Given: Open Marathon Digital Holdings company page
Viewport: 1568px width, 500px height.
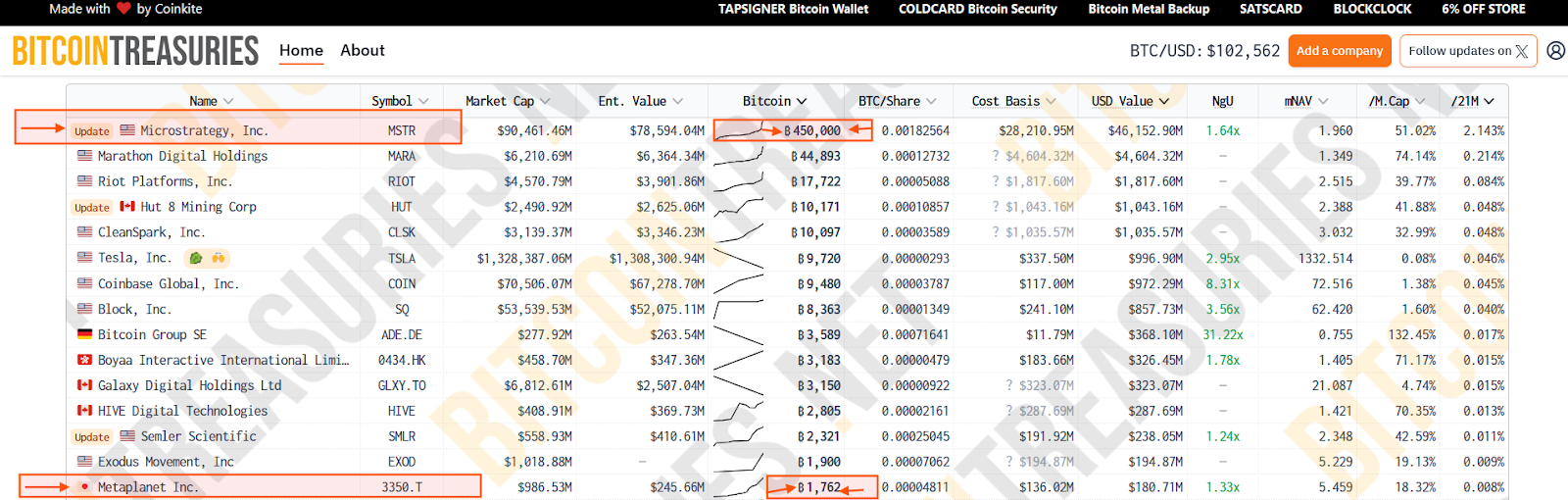Looking at the screenshot, I should [182, 156].
